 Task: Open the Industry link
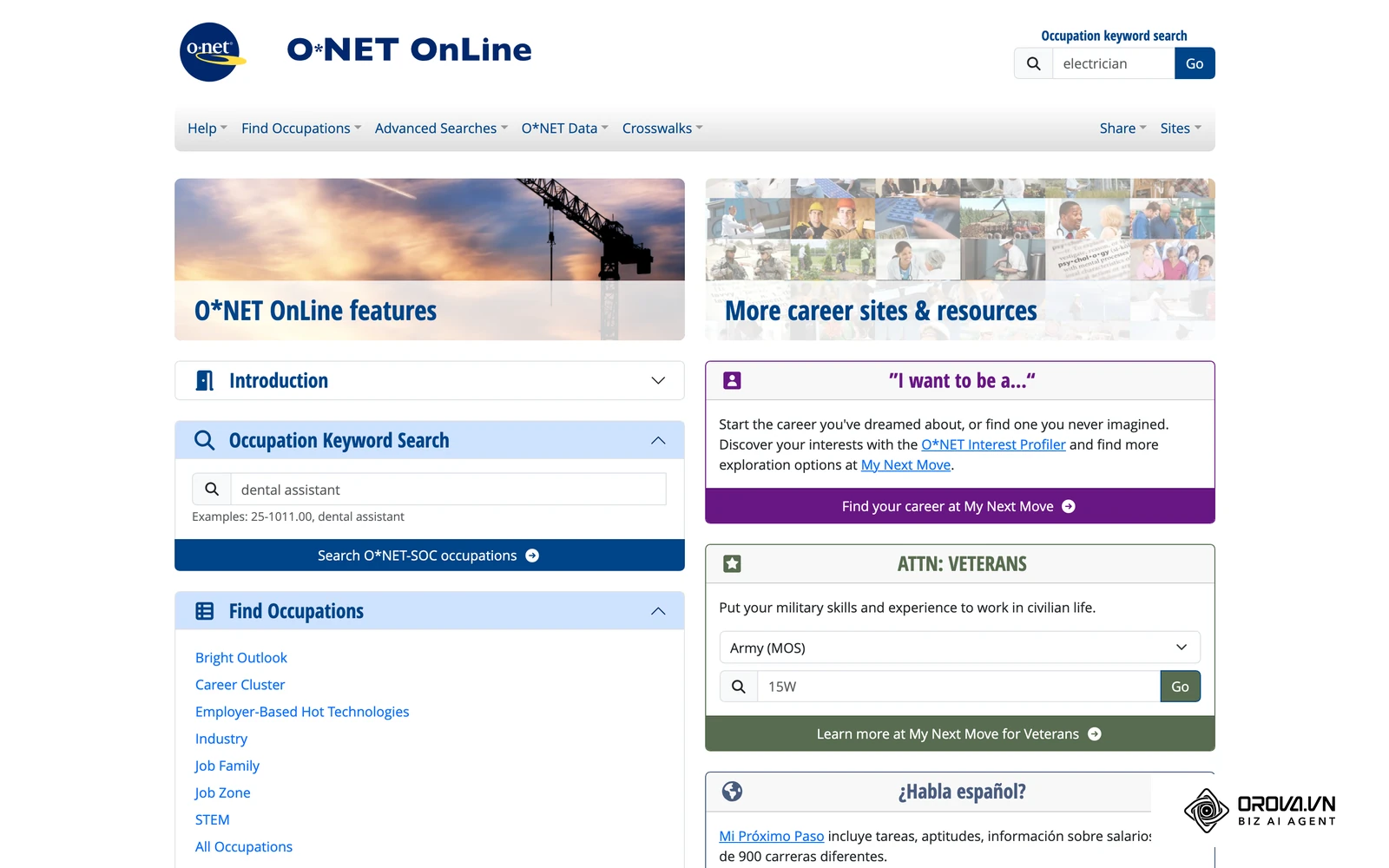pos(221,739)
